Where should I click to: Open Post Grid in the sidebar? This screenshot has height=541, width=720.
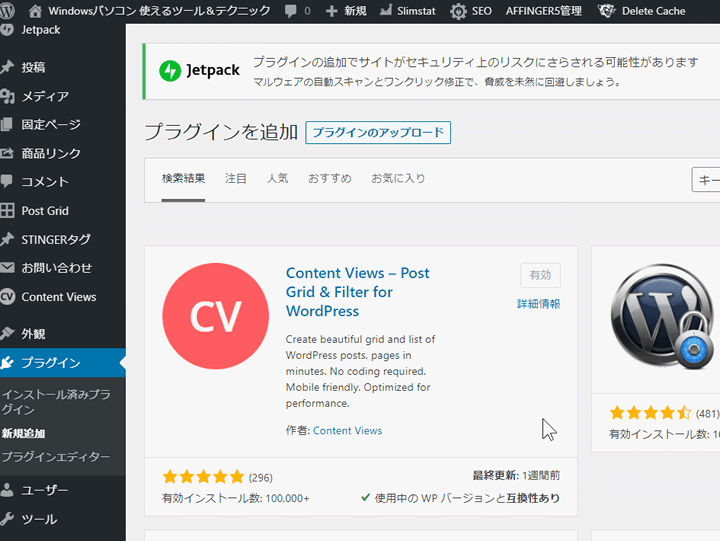[45, 210]
